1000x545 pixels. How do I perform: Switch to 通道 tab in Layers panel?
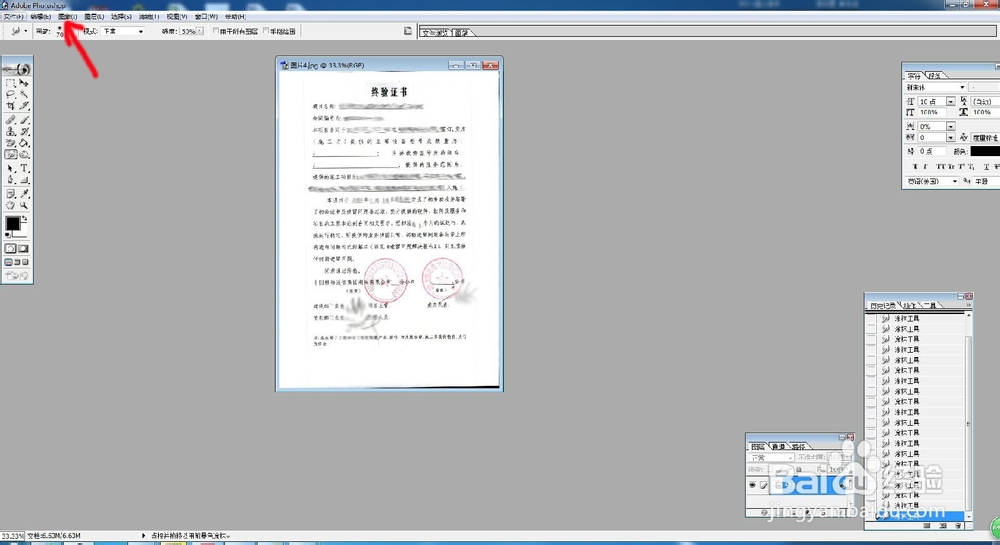click(779, 446)
